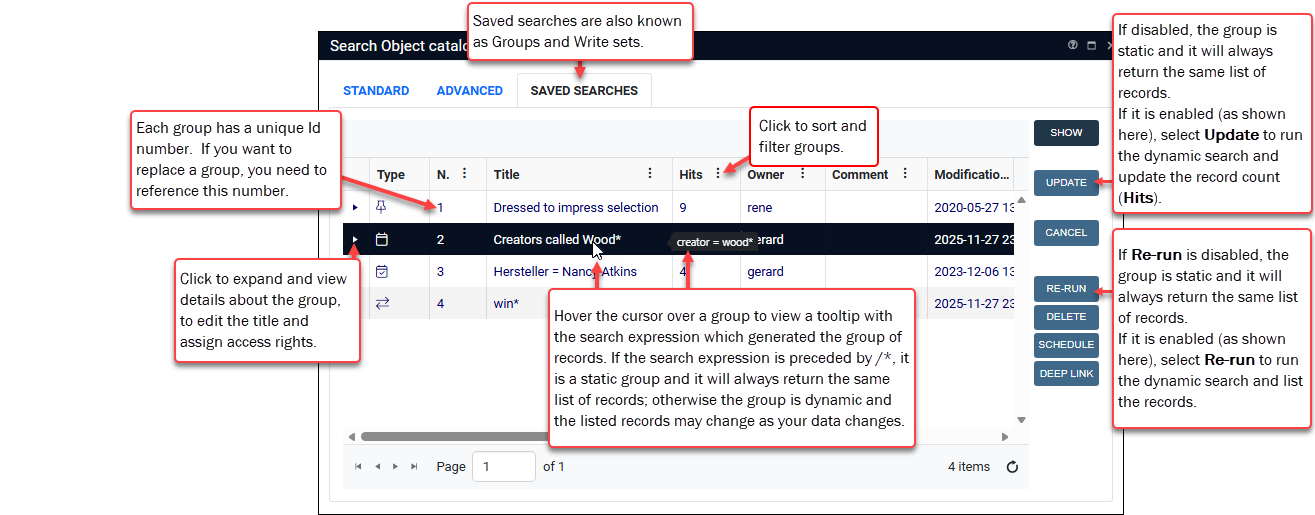1315x515 pixels.
Task: Sort by the Modification column header
Action: (x=972, y=174)
